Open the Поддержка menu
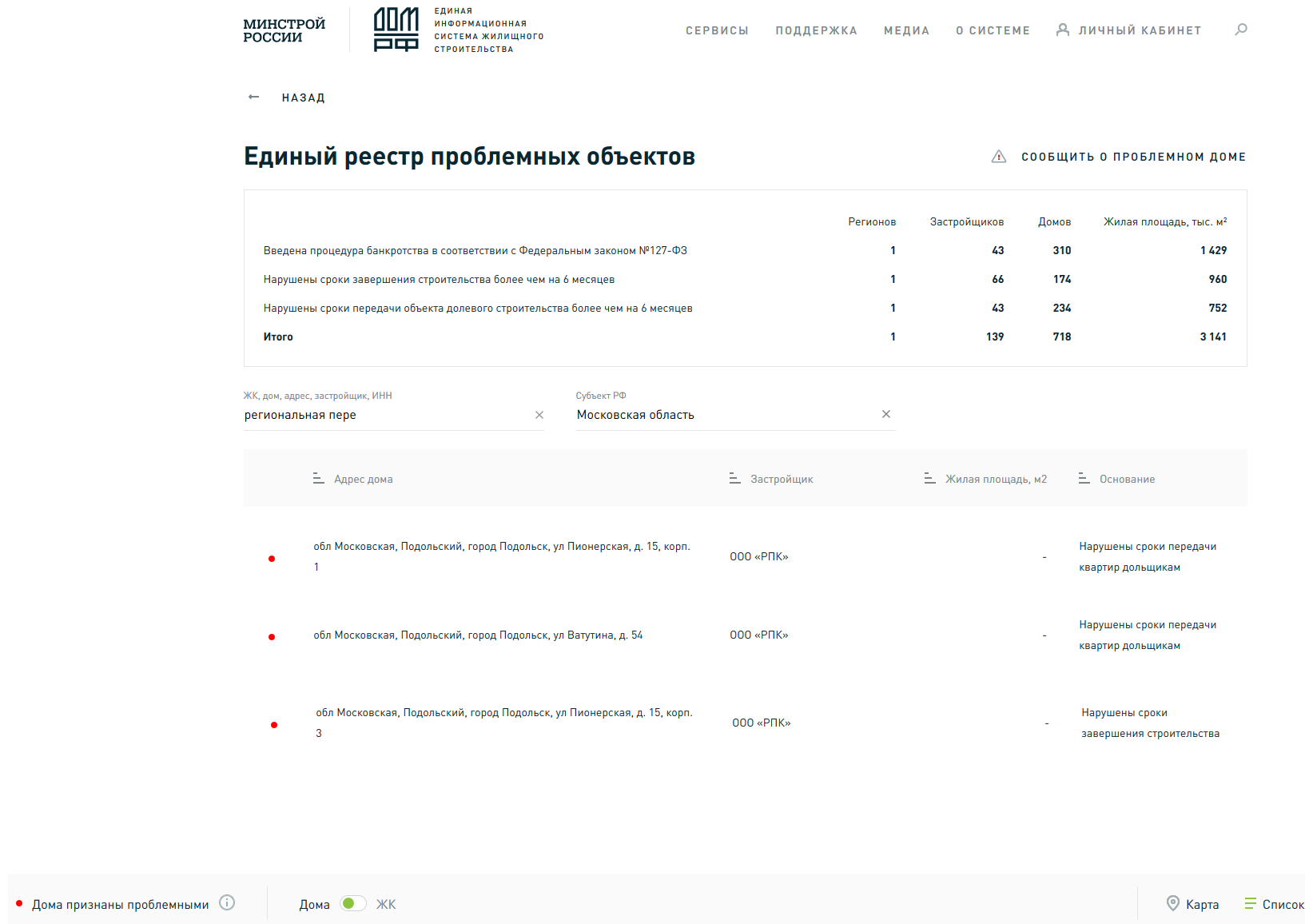 (816, 30)
